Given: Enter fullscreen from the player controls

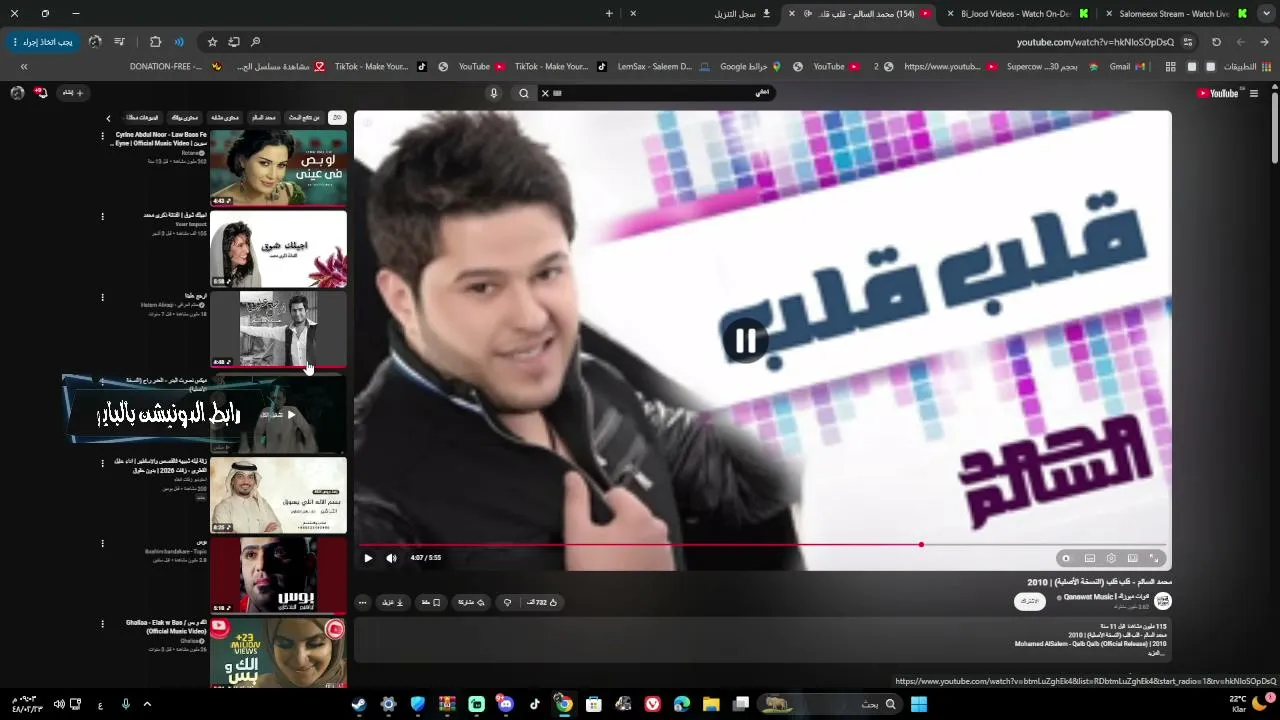Looking at the screenshot, I should (1154, 558).
